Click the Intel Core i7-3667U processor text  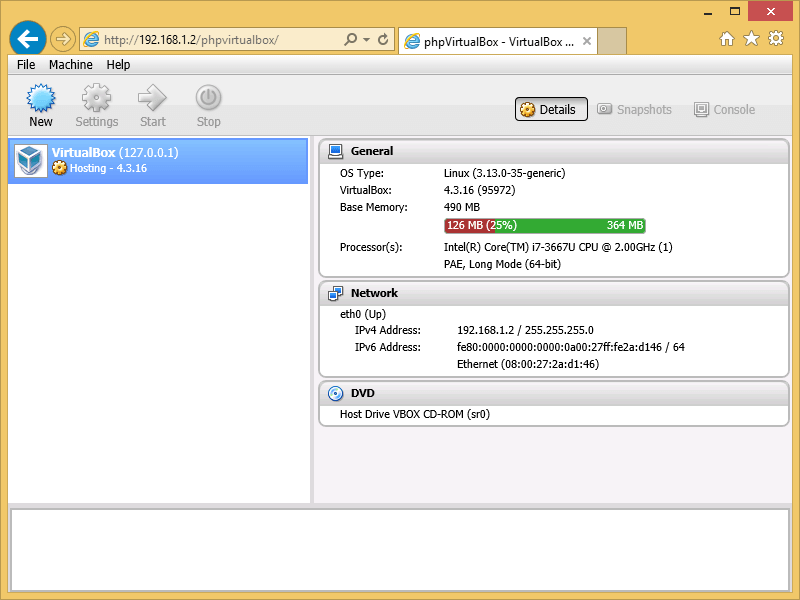click(x=558, y=247)
